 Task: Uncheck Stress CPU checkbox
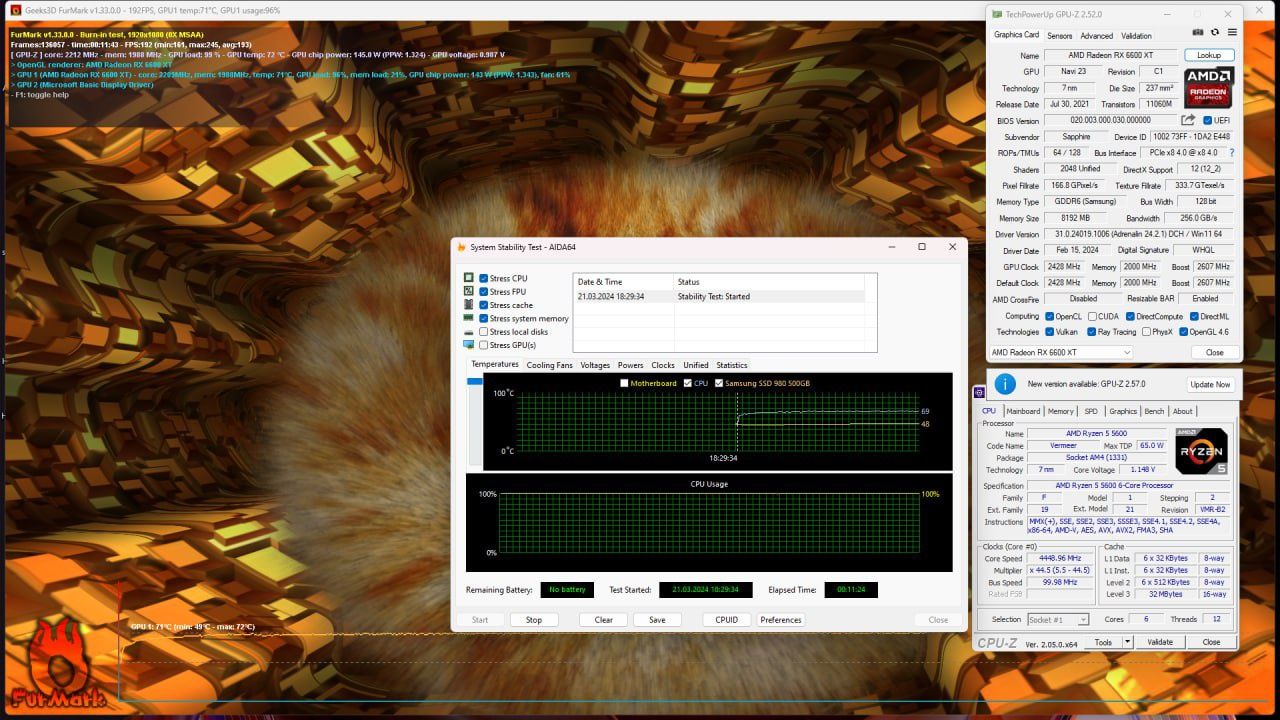click(x=484, y=278)
